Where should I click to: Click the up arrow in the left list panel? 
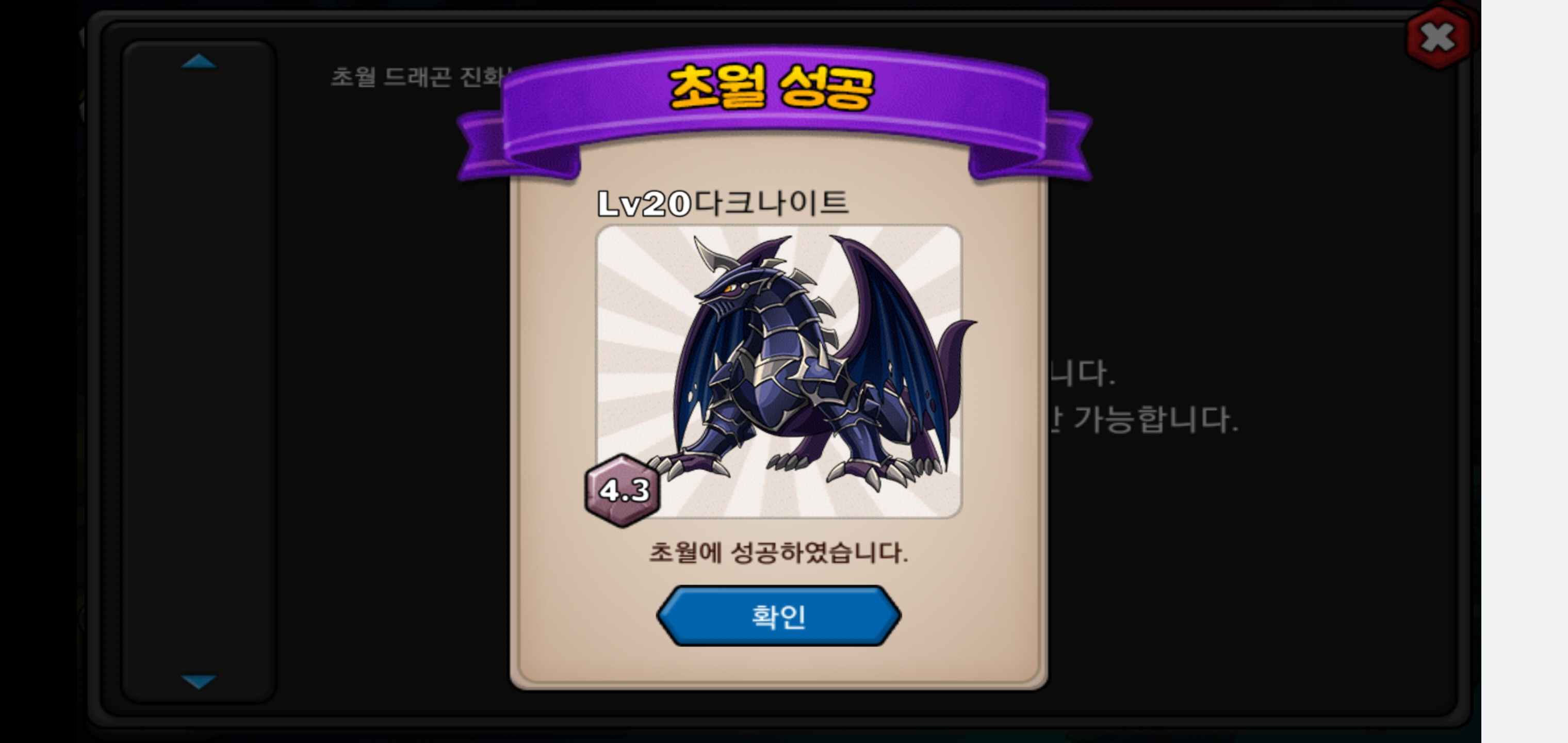point(199,61)
